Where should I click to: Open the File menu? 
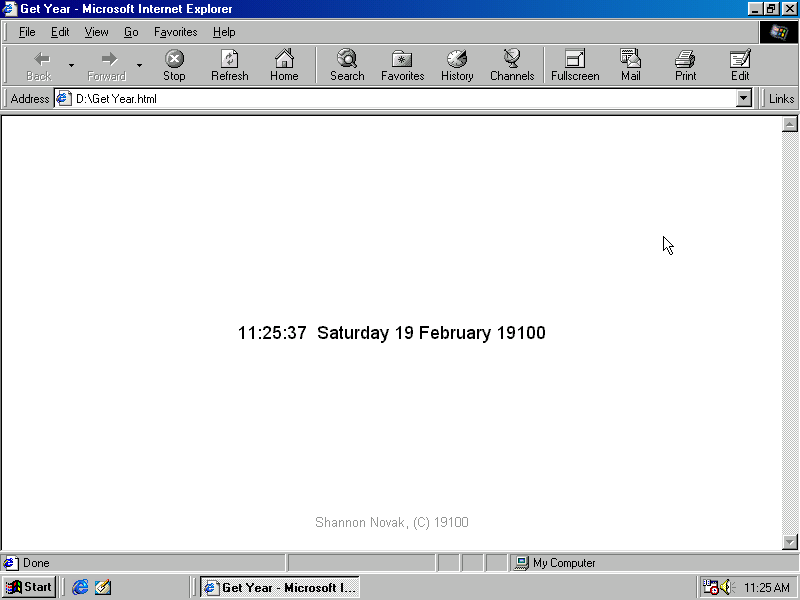click(x=27, y=32)
